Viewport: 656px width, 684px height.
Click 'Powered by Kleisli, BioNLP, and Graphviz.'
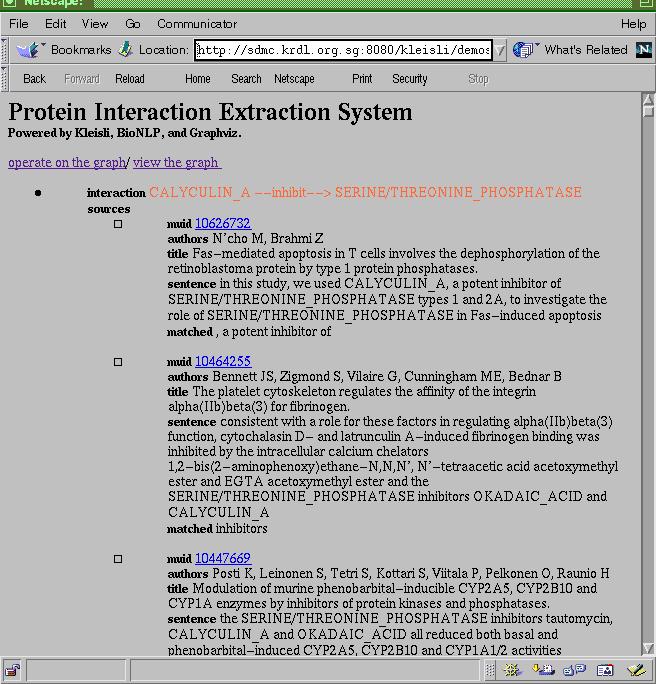[125, 133]
